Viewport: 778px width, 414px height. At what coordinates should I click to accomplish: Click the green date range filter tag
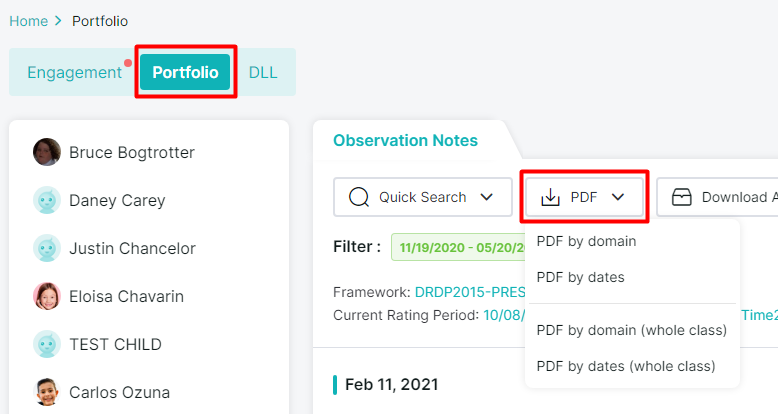pos(455,246)
